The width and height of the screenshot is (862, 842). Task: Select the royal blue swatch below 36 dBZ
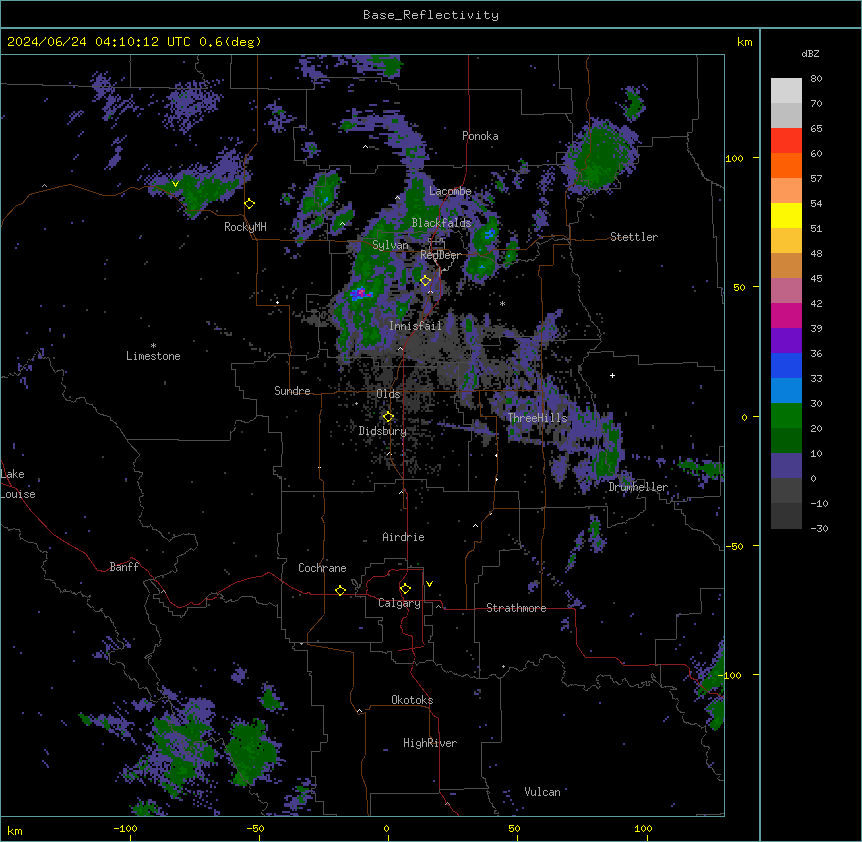point(786,365)
